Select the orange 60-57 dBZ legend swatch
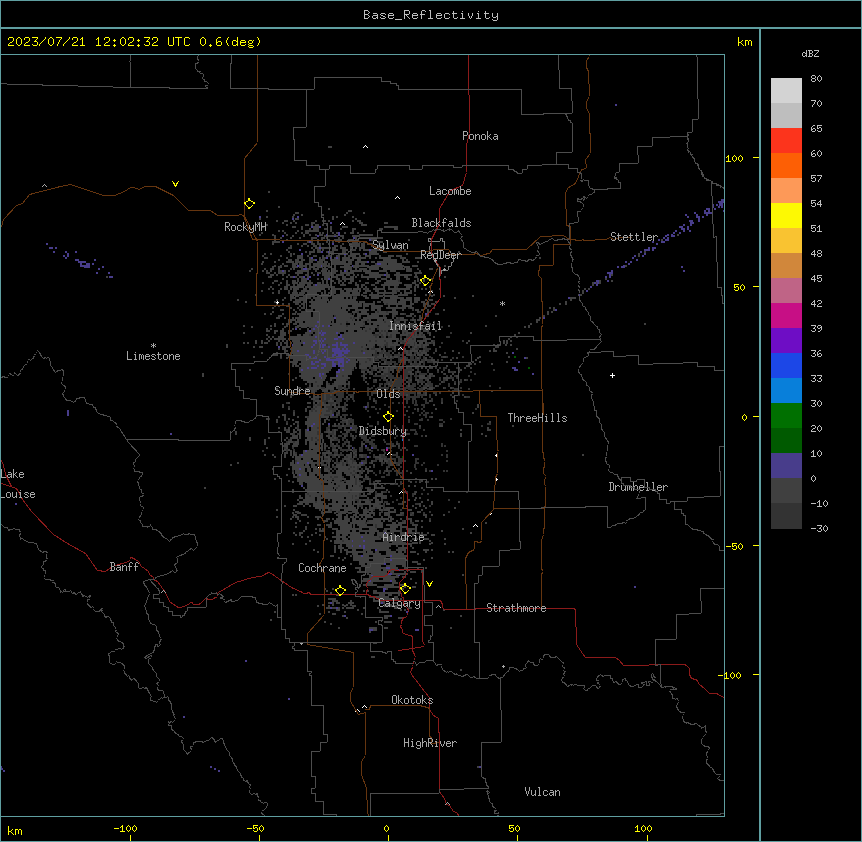This screenshot has height=842, width=862. pyautogui.click(x=786, y=166)
